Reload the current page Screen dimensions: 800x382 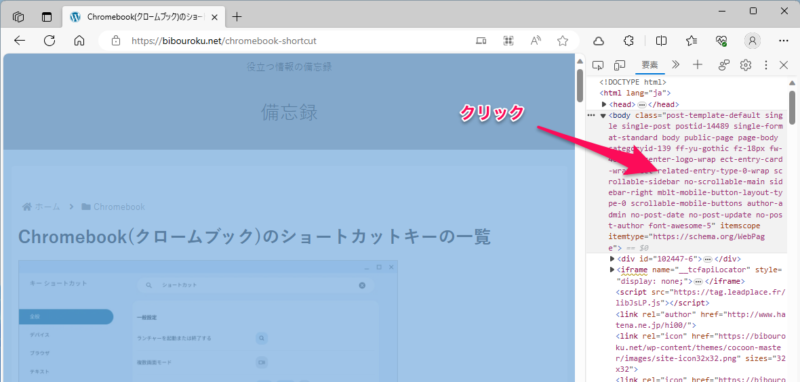click(x=49, y=41)
